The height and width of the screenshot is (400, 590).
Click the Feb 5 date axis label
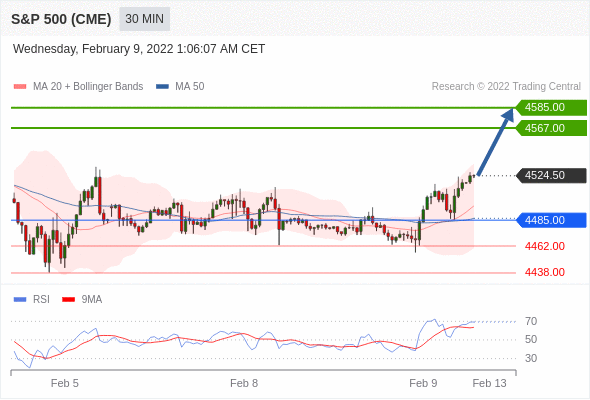pyautogui.click(x=65, y=383)
